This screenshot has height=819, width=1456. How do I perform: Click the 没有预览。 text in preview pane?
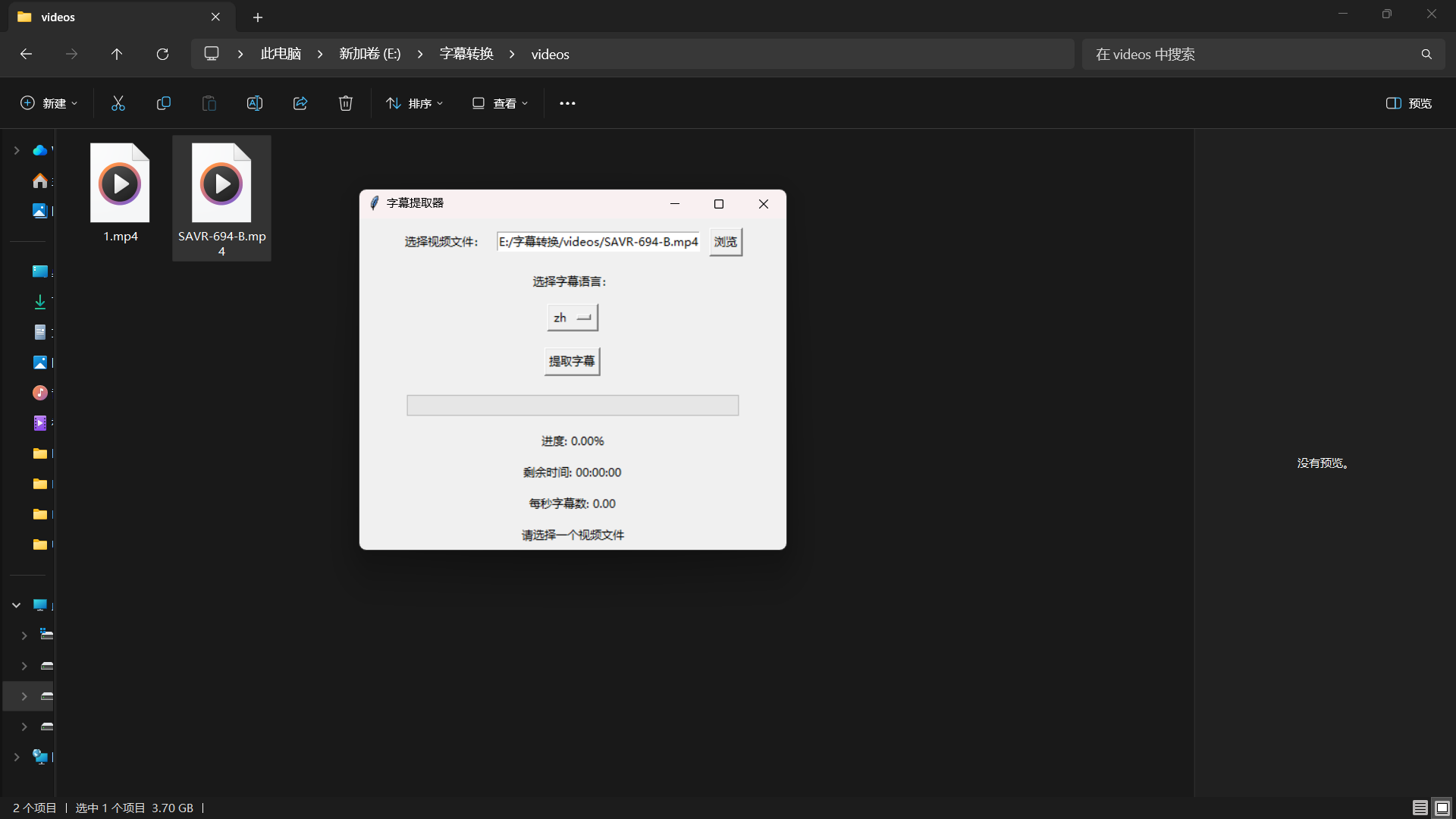point(1323,463)
